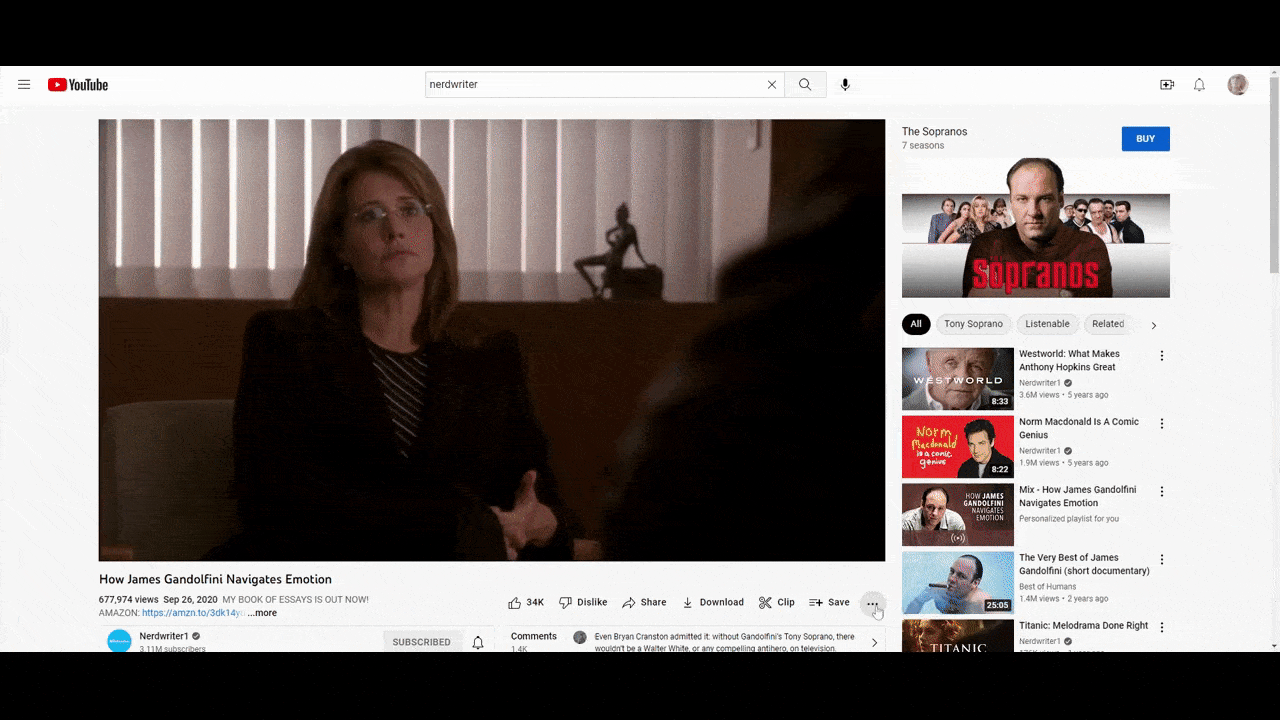Screen dimensions: 1280x720
Task: Open the hamburger guide menu
Action: [24, 85]
